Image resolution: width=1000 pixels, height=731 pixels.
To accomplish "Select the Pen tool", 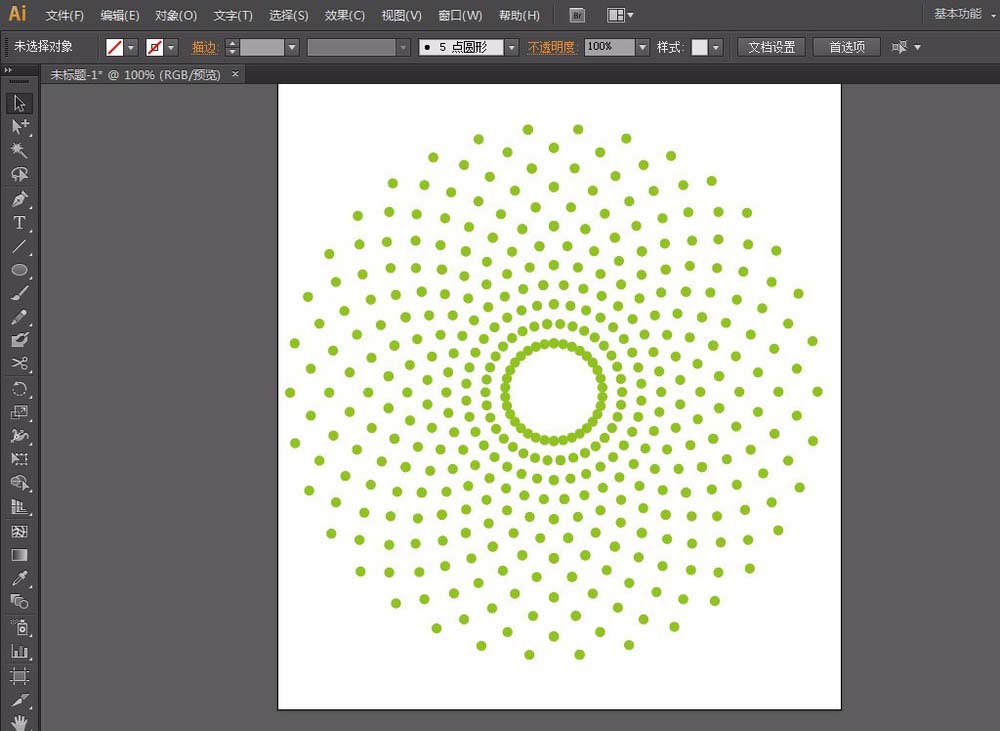I will tap(19, 199).
